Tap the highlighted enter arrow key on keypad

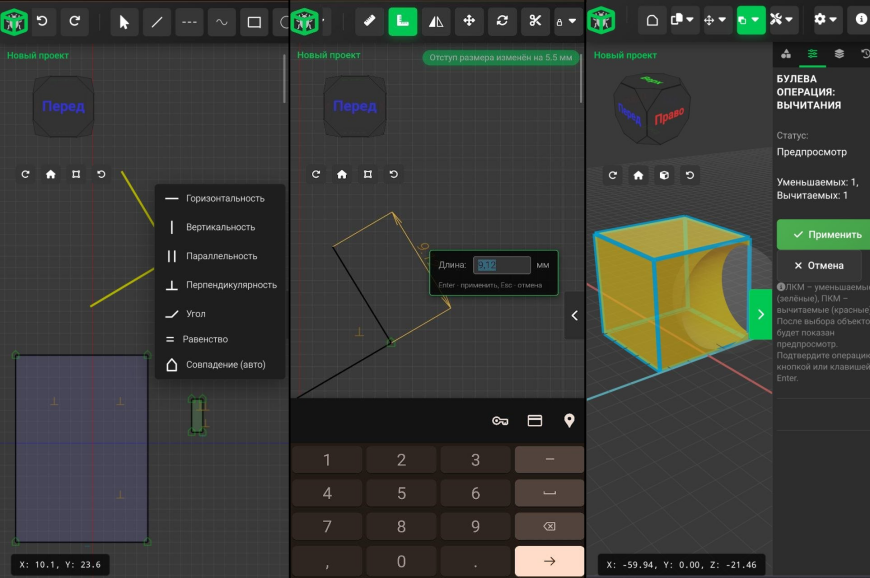tap(549, 561)
